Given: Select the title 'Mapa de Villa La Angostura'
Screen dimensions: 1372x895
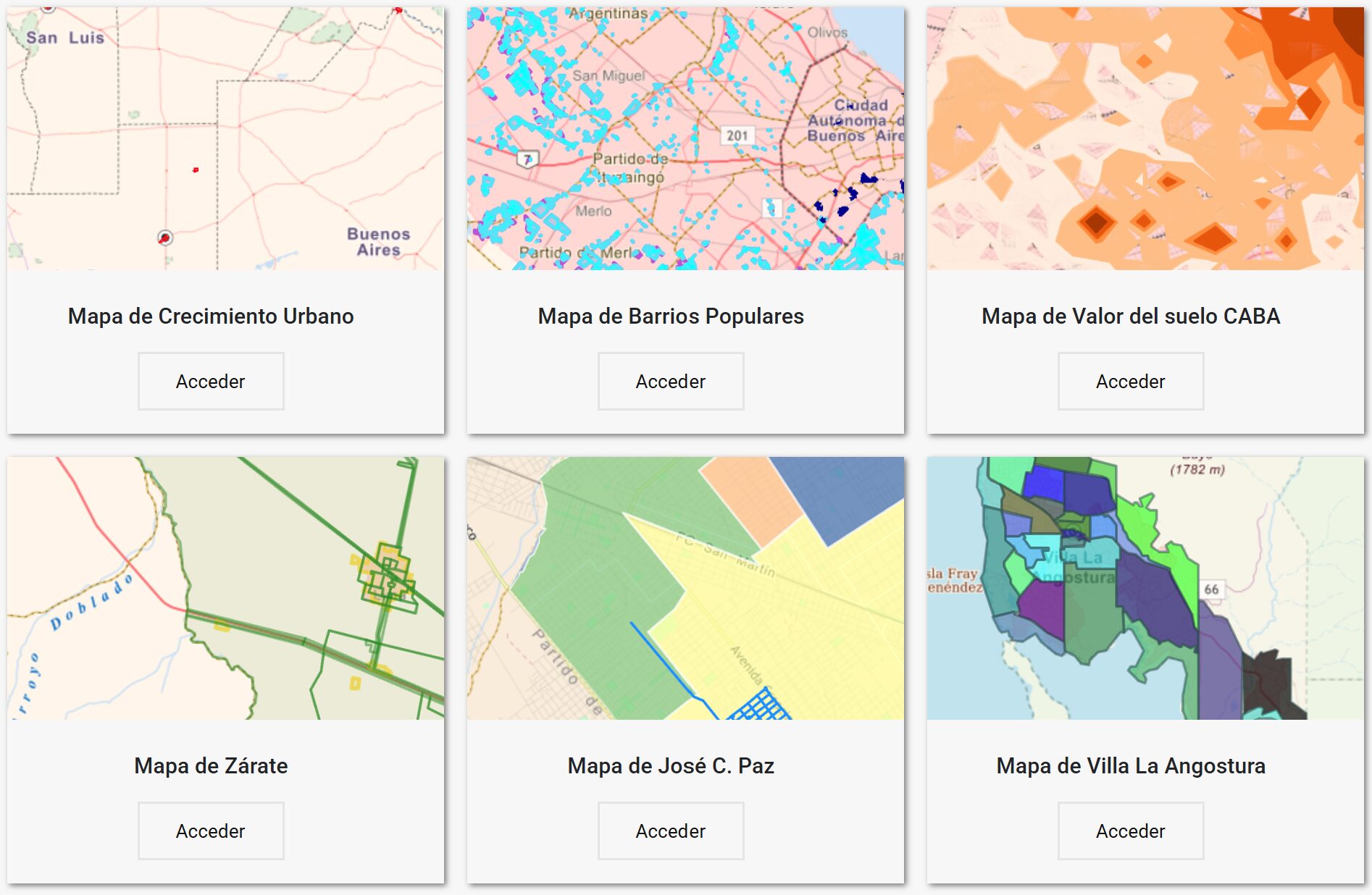Looking at the screenshot, I should tap(1131, 766).
